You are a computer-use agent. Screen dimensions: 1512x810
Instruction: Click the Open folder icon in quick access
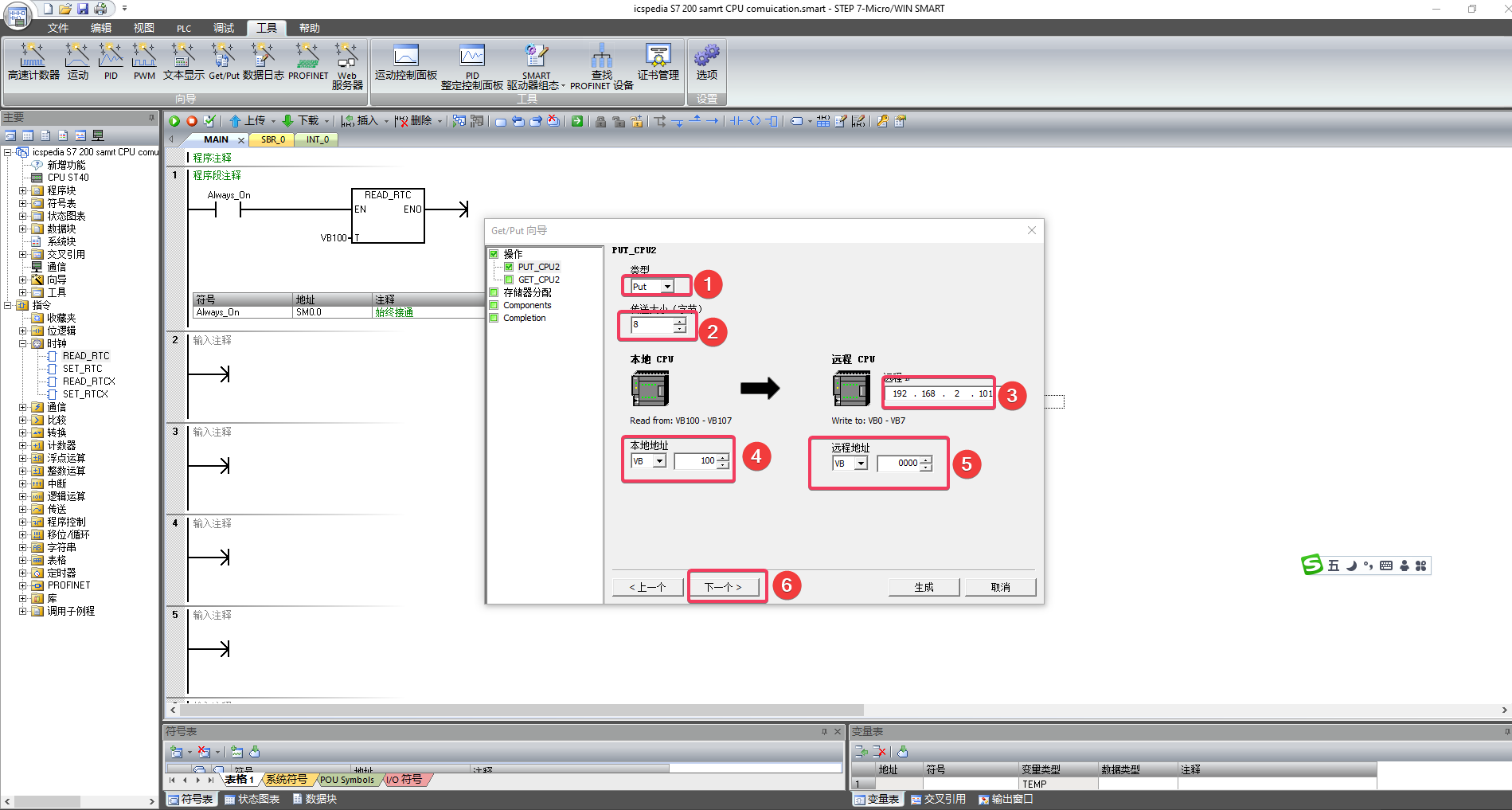pos(65,9)
